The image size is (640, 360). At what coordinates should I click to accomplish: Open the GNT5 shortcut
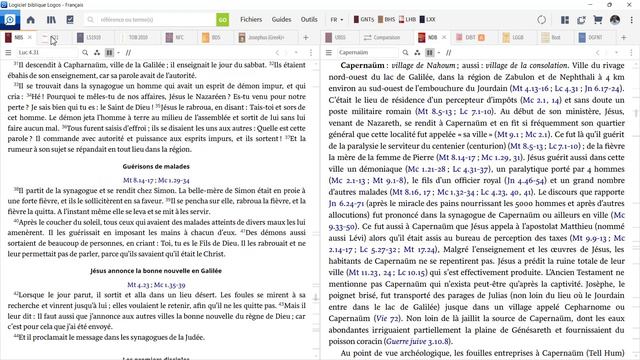(364, 19)
